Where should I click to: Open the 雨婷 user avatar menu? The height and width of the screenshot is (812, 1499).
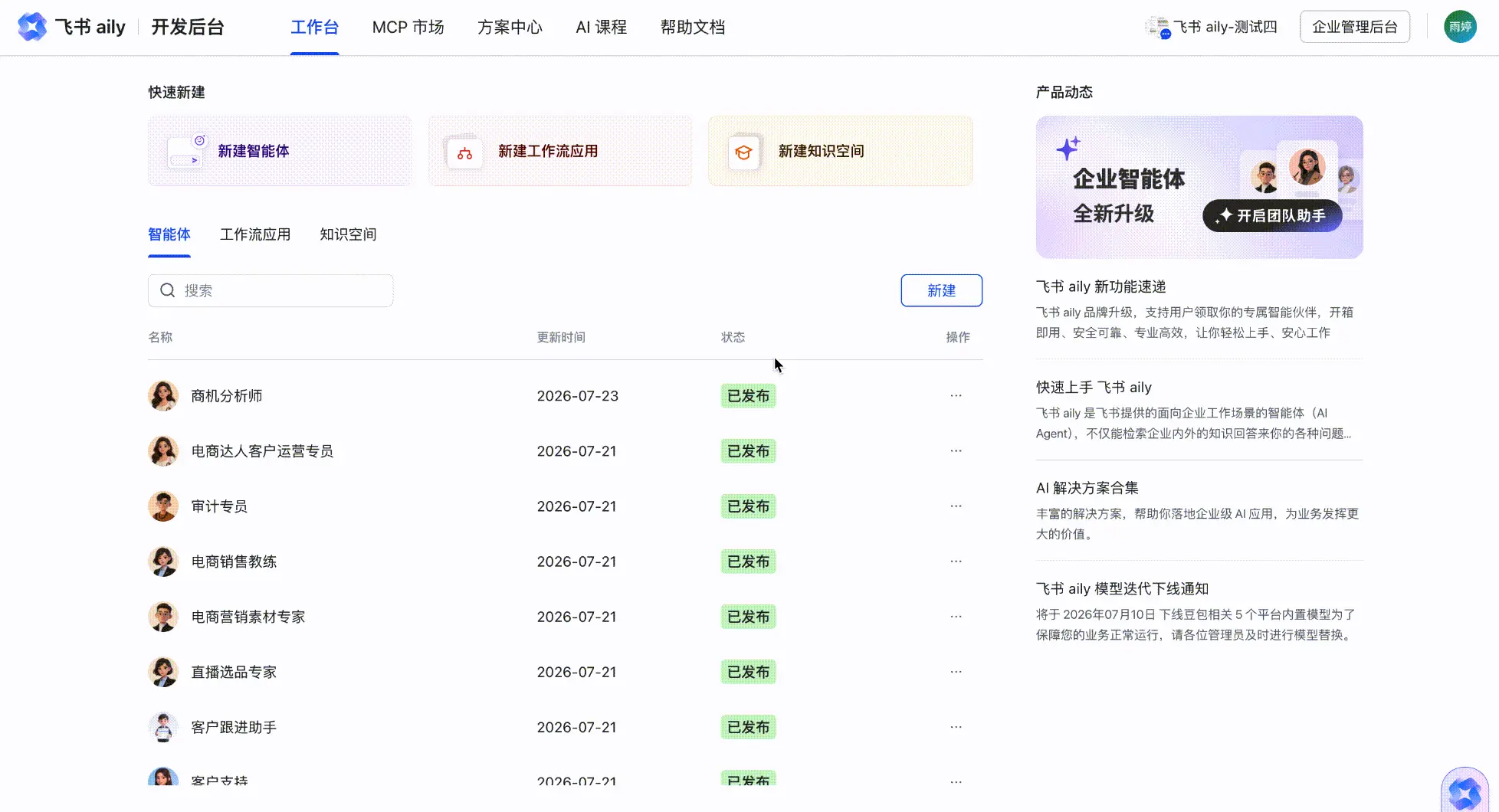[1460, 27]
